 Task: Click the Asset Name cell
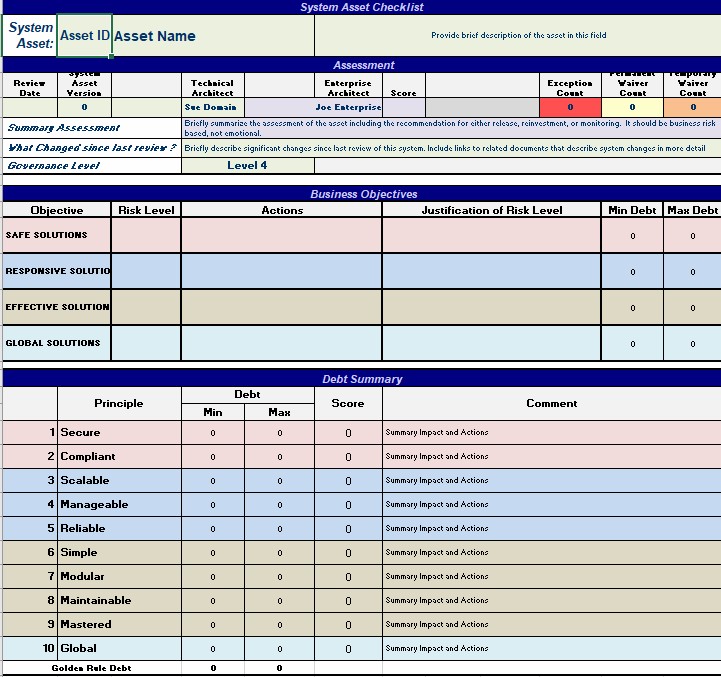click(213, 36)
